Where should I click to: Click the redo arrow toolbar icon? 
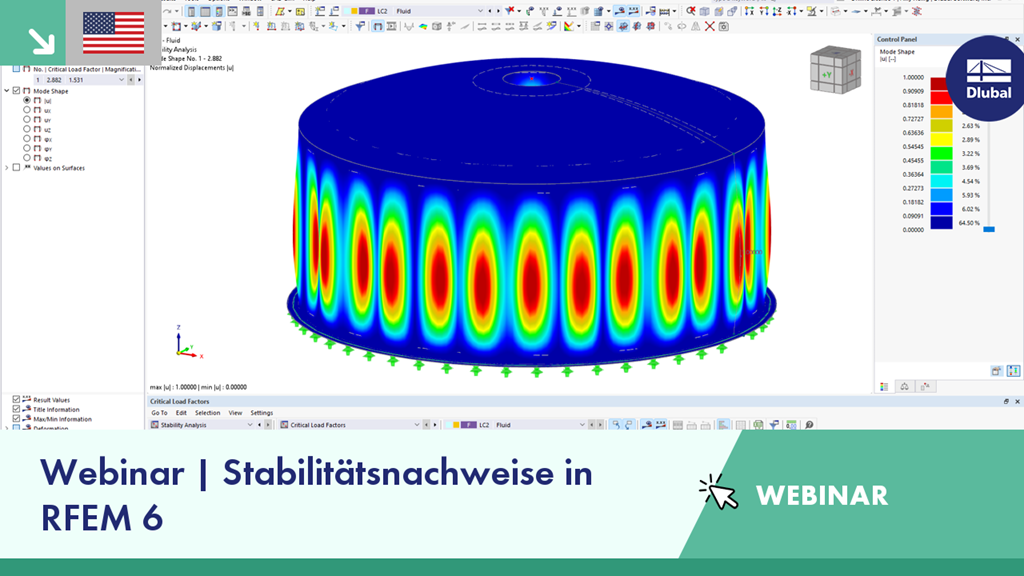pyautogui.click(x=168, y=11)
